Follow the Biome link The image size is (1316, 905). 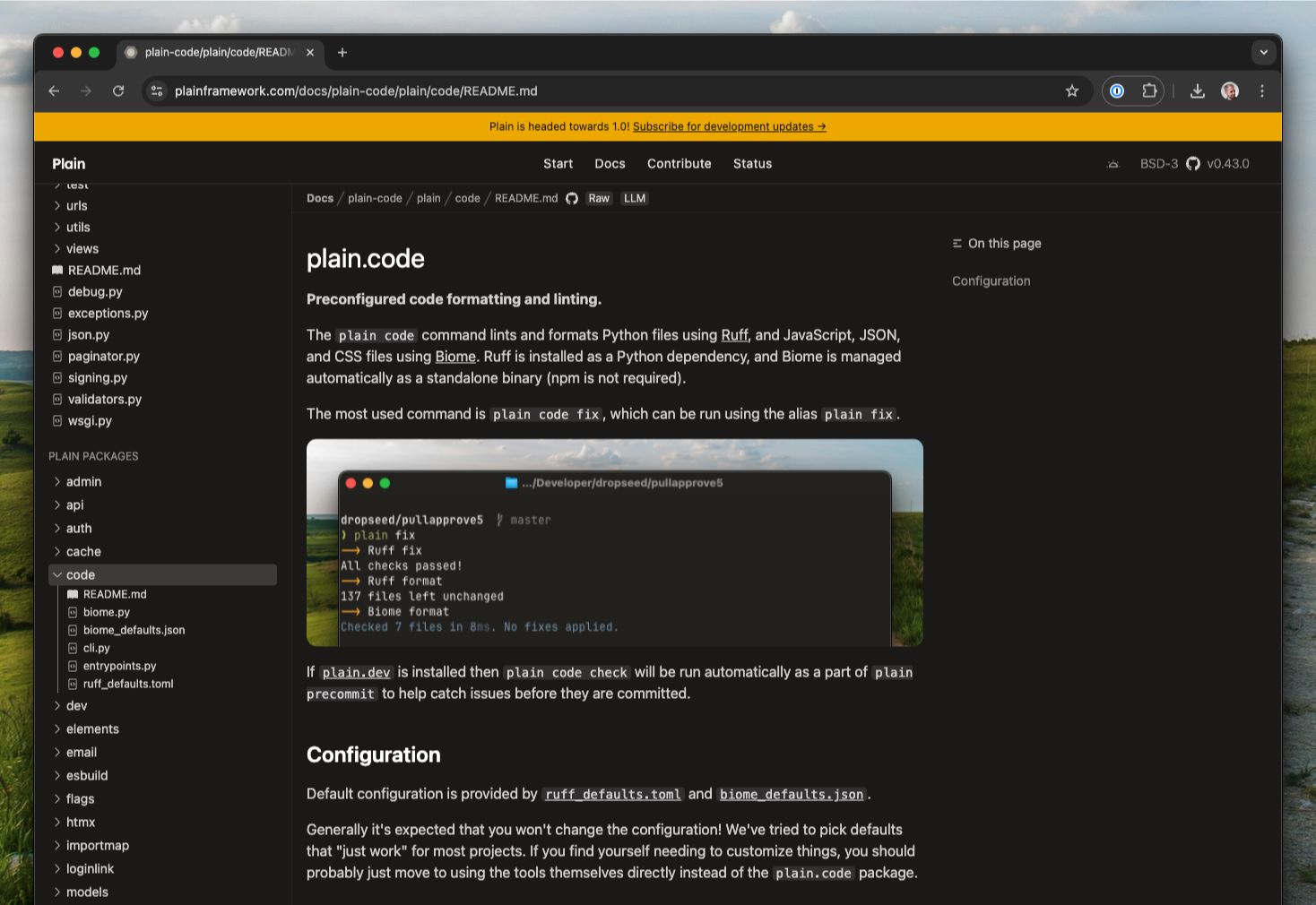pos(455,357)
